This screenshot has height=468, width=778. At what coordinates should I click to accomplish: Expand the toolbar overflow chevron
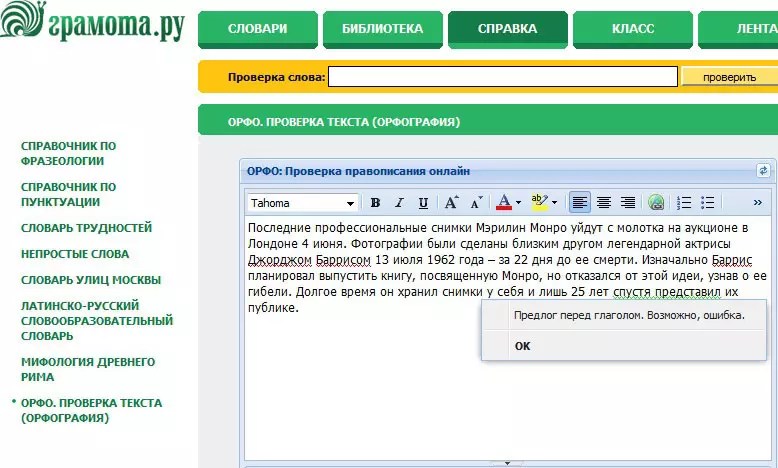click(x=757, y=203)
